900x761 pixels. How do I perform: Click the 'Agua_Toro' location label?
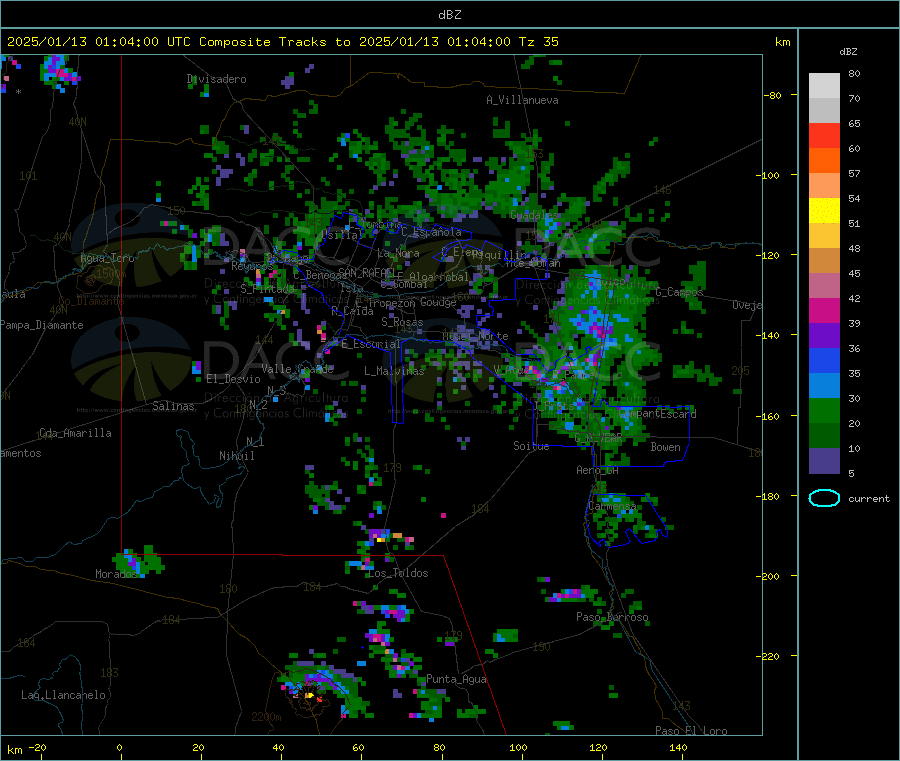pyautogui.click(x=107, y=258)
